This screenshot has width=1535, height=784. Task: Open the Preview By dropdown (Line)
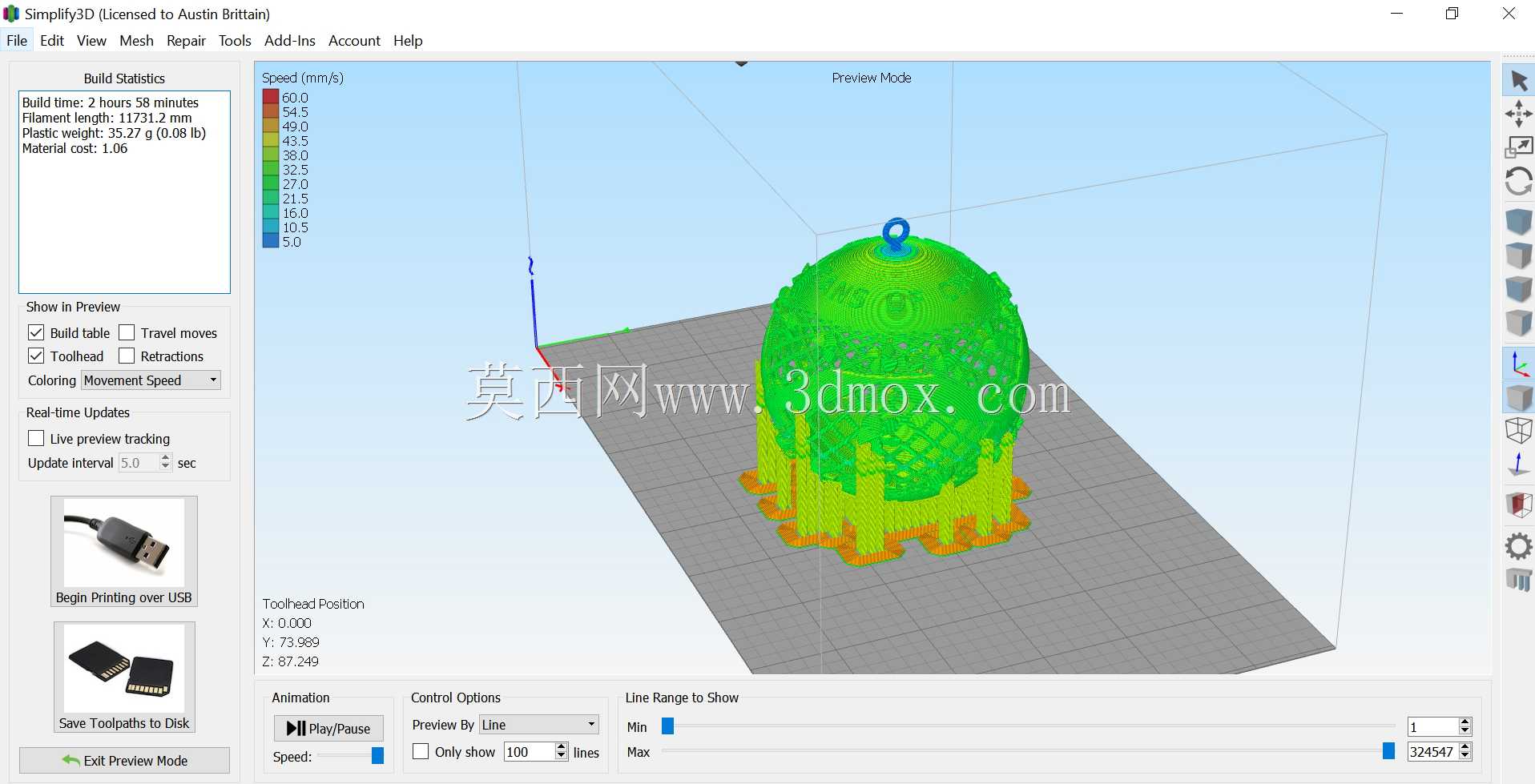tap(539, 725)
